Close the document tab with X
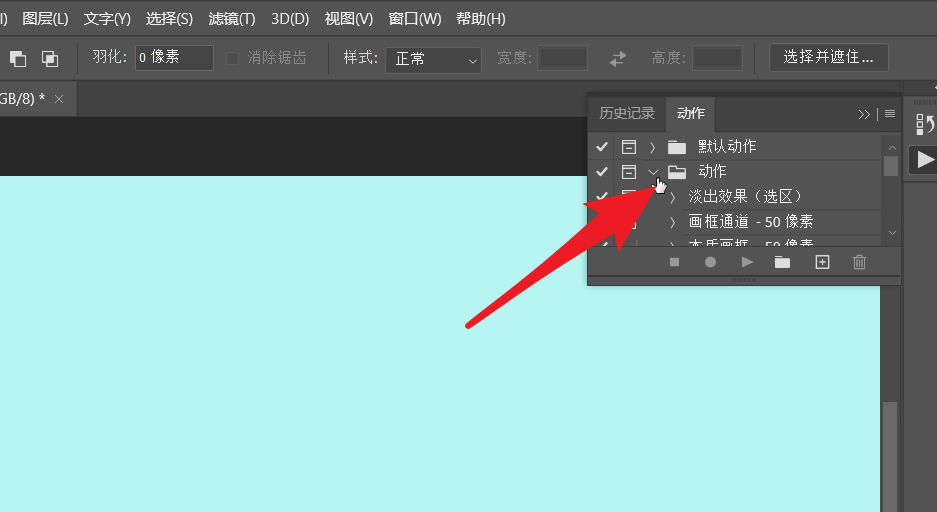 tap(59, 99)
